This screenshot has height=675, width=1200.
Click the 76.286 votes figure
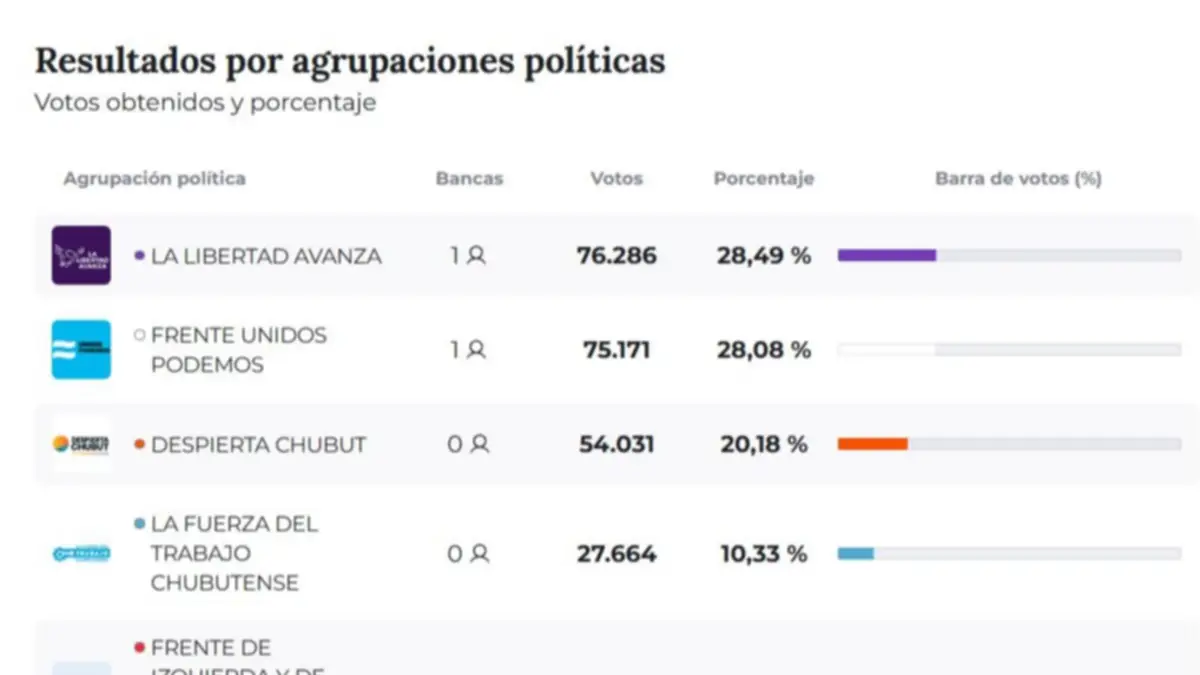616,256
